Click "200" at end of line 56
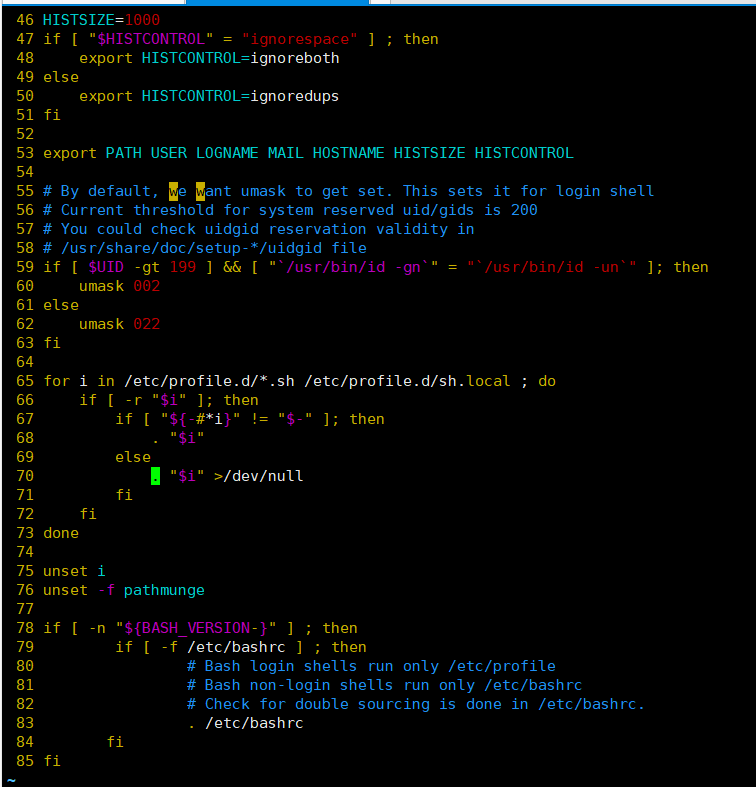The width and height of the screenshot is (756, 787). (524, 210)
